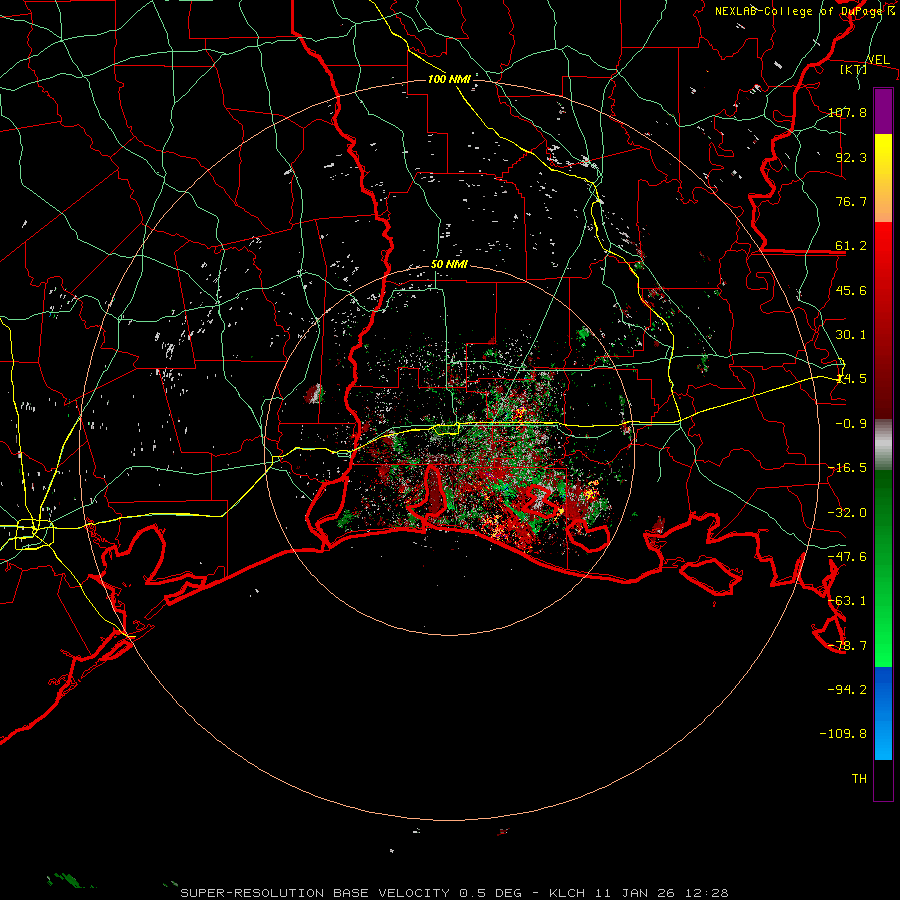Click the VEL legend title
Viewport: 900px width, 900px height.
pos(878,60)
